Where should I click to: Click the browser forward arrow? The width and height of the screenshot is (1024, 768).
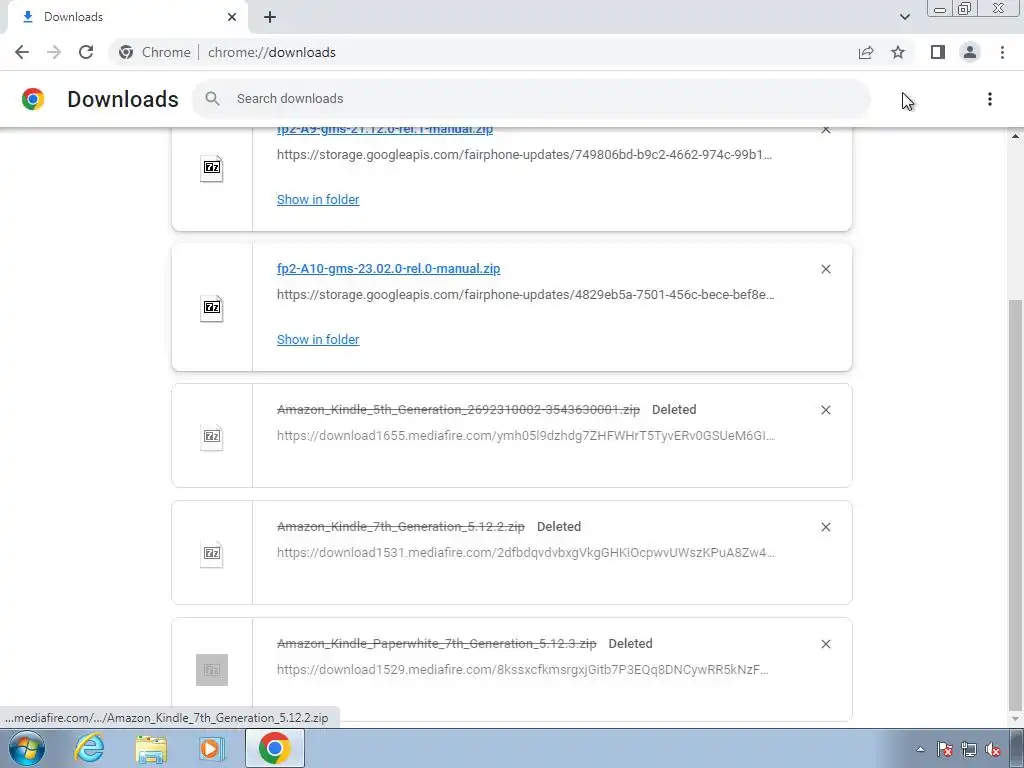(x=54, y=52)
